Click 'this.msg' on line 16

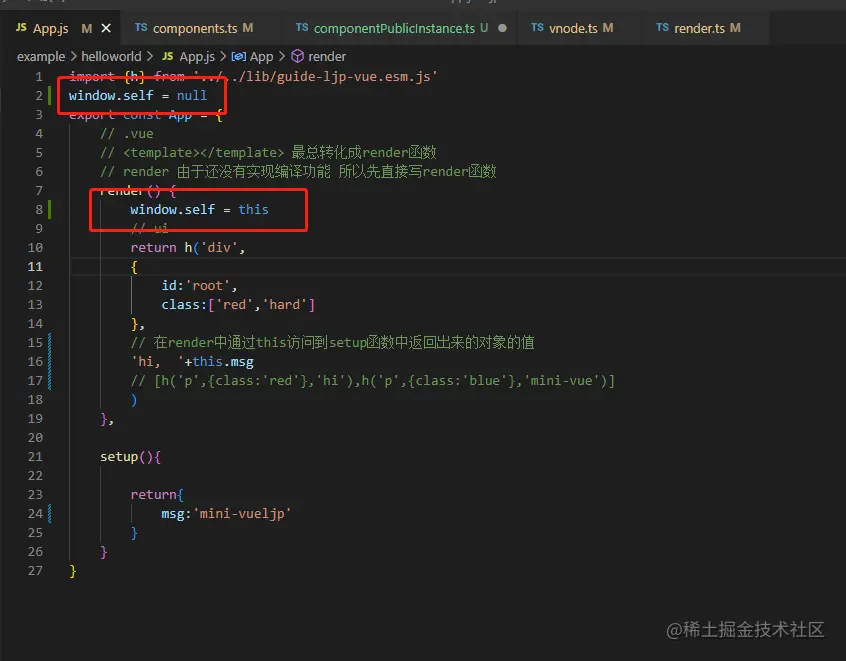[223, 362]
